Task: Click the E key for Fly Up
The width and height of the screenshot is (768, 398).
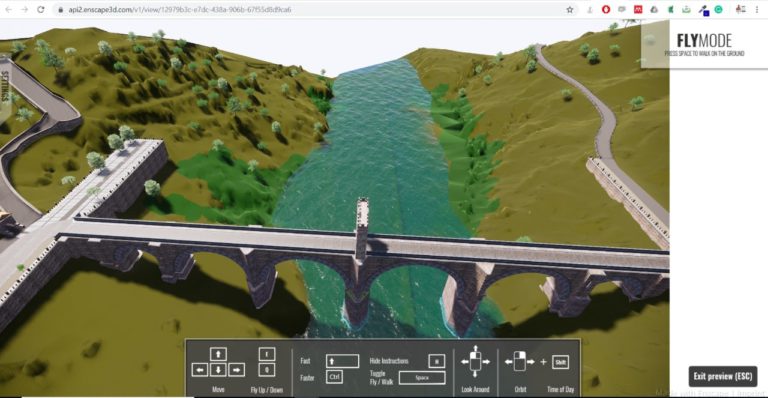Action: pos(266,354)
